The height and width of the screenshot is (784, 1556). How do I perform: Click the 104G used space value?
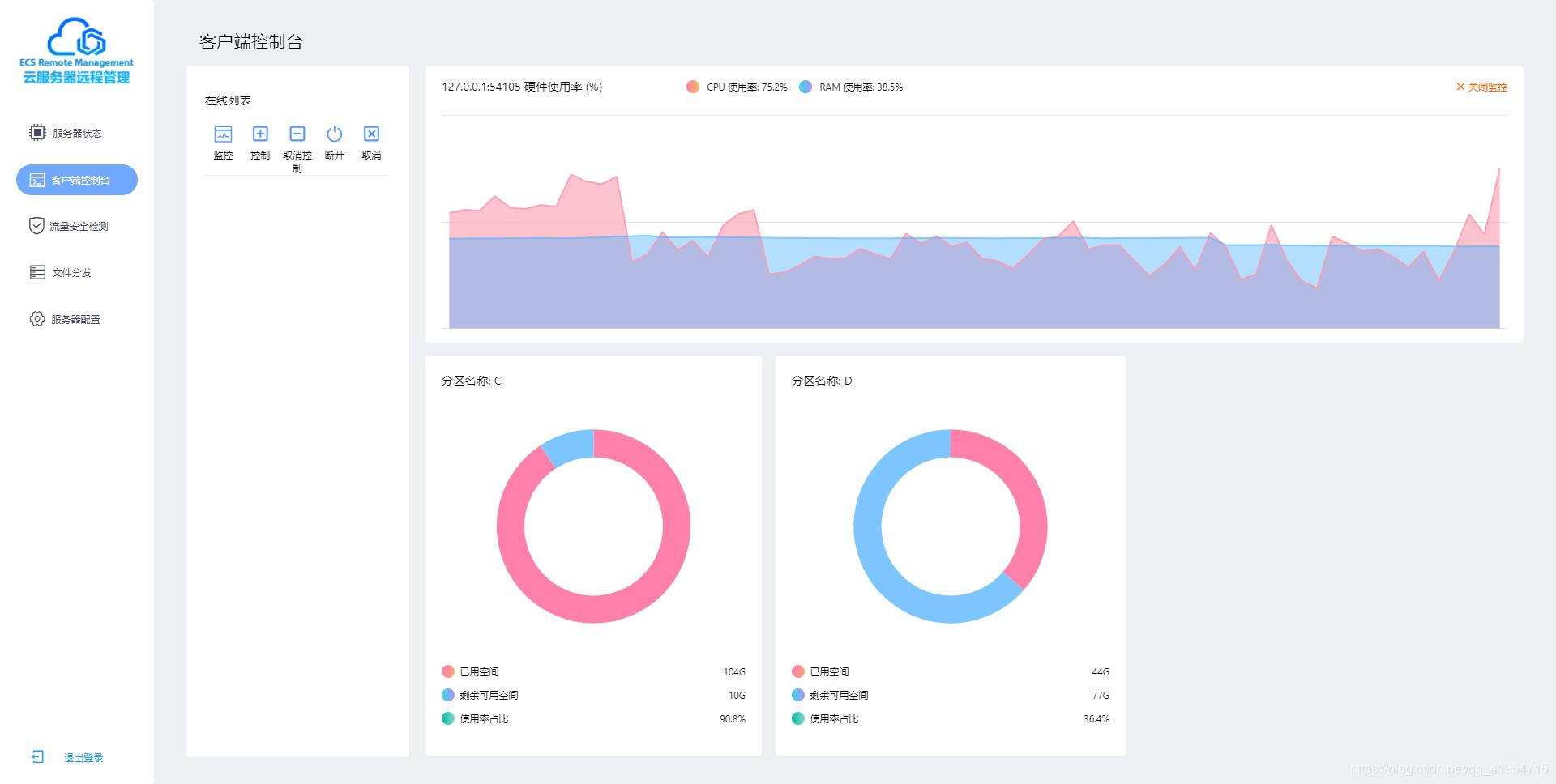click(734, 672)
